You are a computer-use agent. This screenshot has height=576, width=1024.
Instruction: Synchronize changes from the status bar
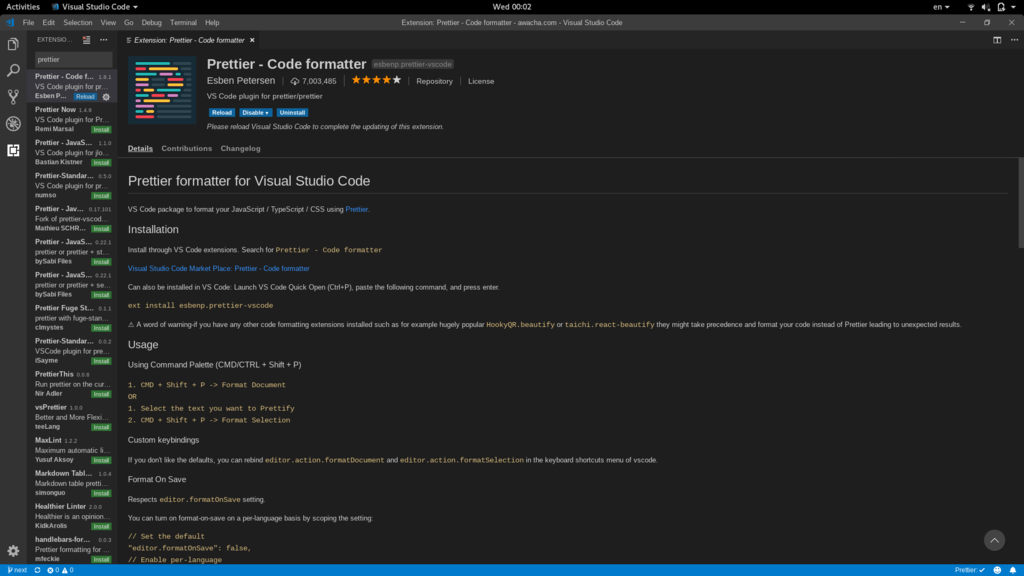(37, 570)
